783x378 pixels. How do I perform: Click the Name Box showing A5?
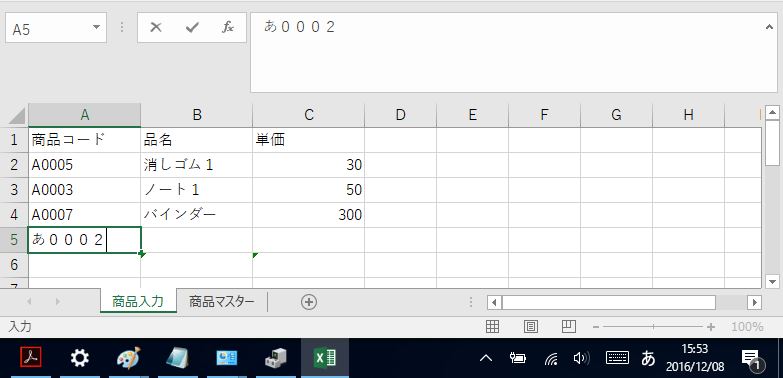pyautogui.click(x=47, y=27)
